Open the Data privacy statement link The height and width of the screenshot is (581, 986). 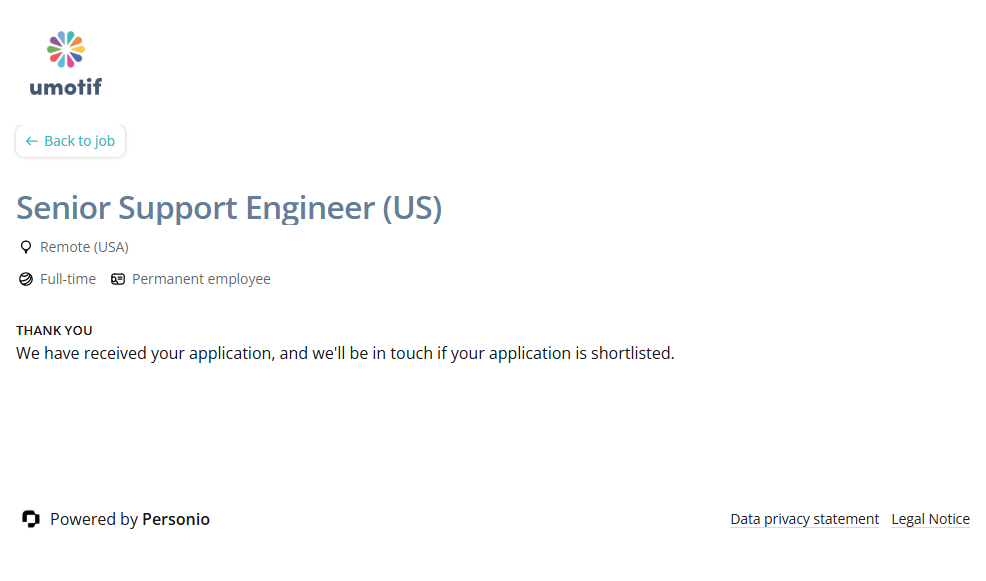(x=804, y=519)
